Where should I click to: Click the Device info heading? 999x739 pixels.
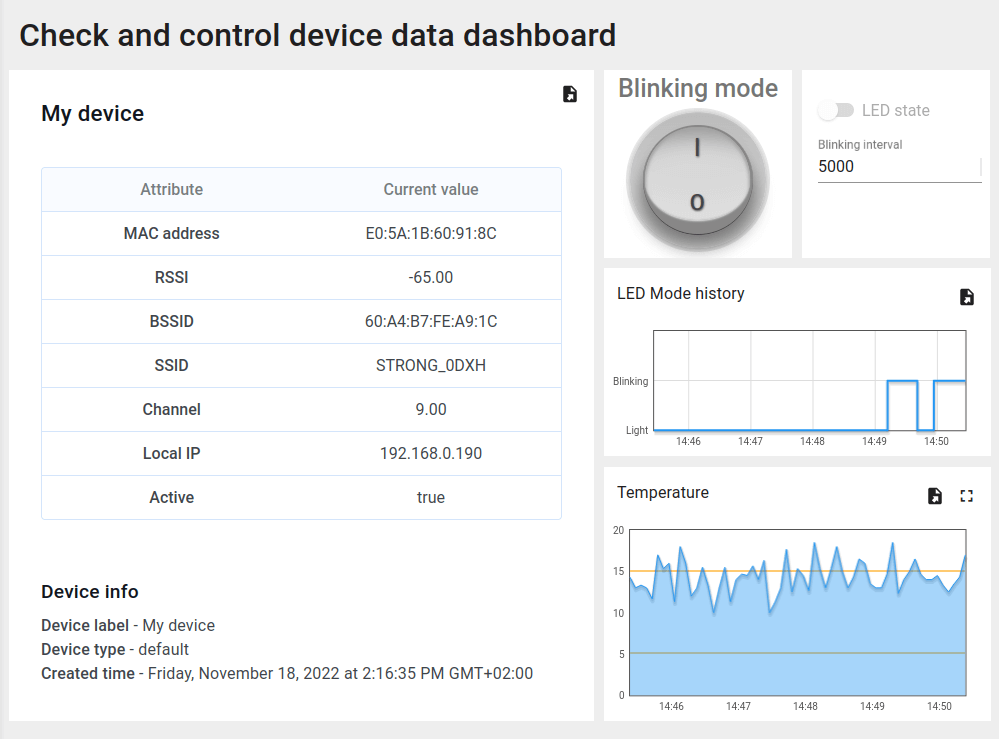89,591
